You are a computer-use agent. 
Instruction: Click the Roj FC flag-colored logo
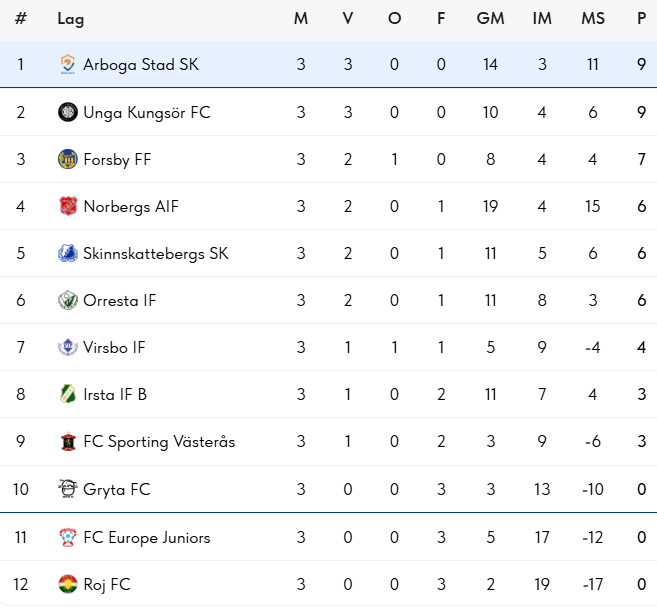tap(67, 584)
